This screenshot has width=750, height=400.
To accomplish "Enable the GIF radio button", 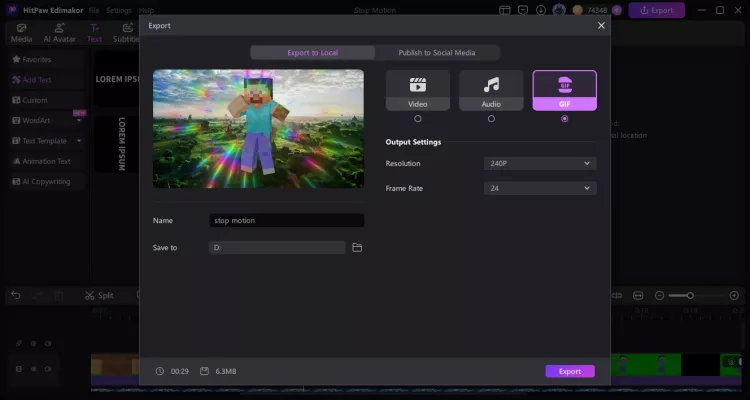I will click(564, 119).
